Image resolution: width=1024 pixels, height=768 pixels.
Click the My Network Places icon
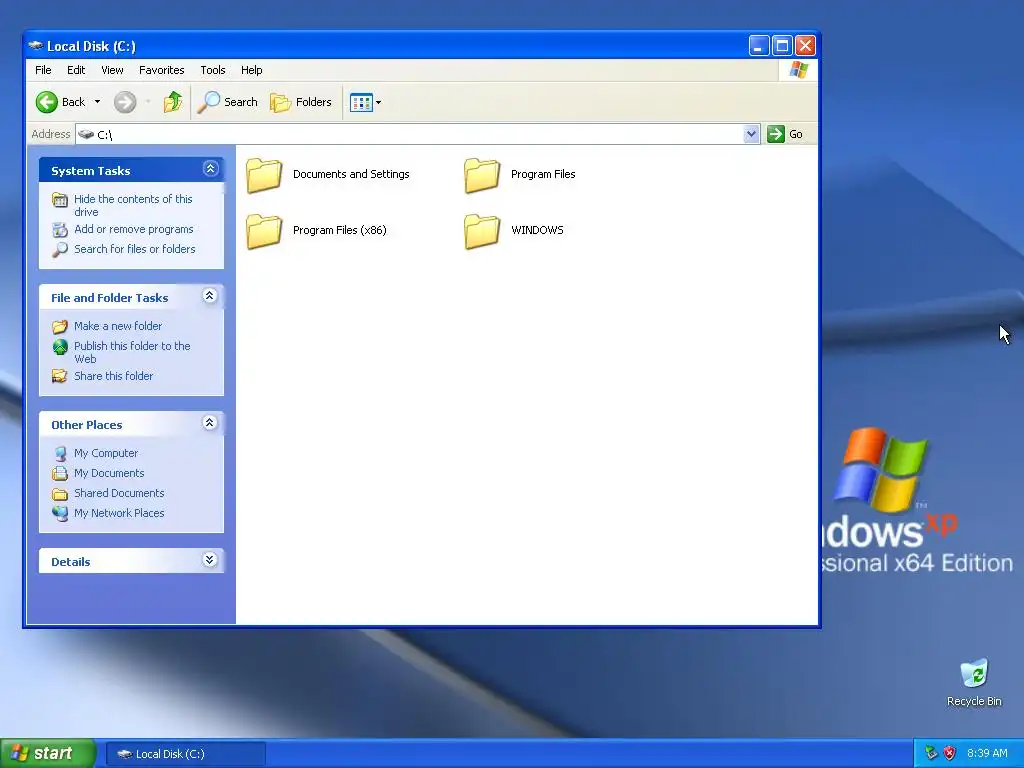click(x=60, y=513)
